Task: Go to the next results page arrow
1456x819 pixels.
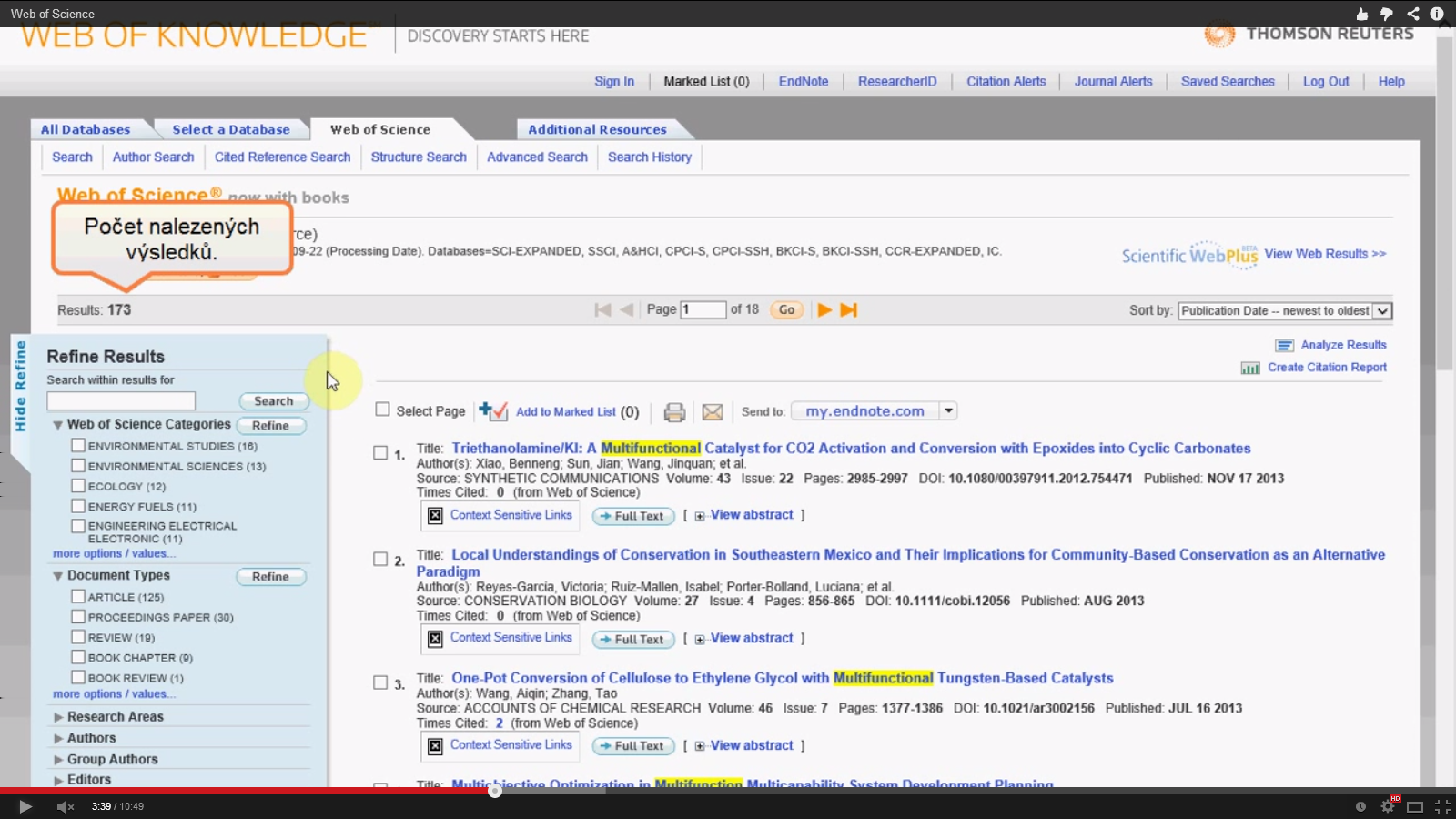Action: pyautogui.click(x=824, y=309)
